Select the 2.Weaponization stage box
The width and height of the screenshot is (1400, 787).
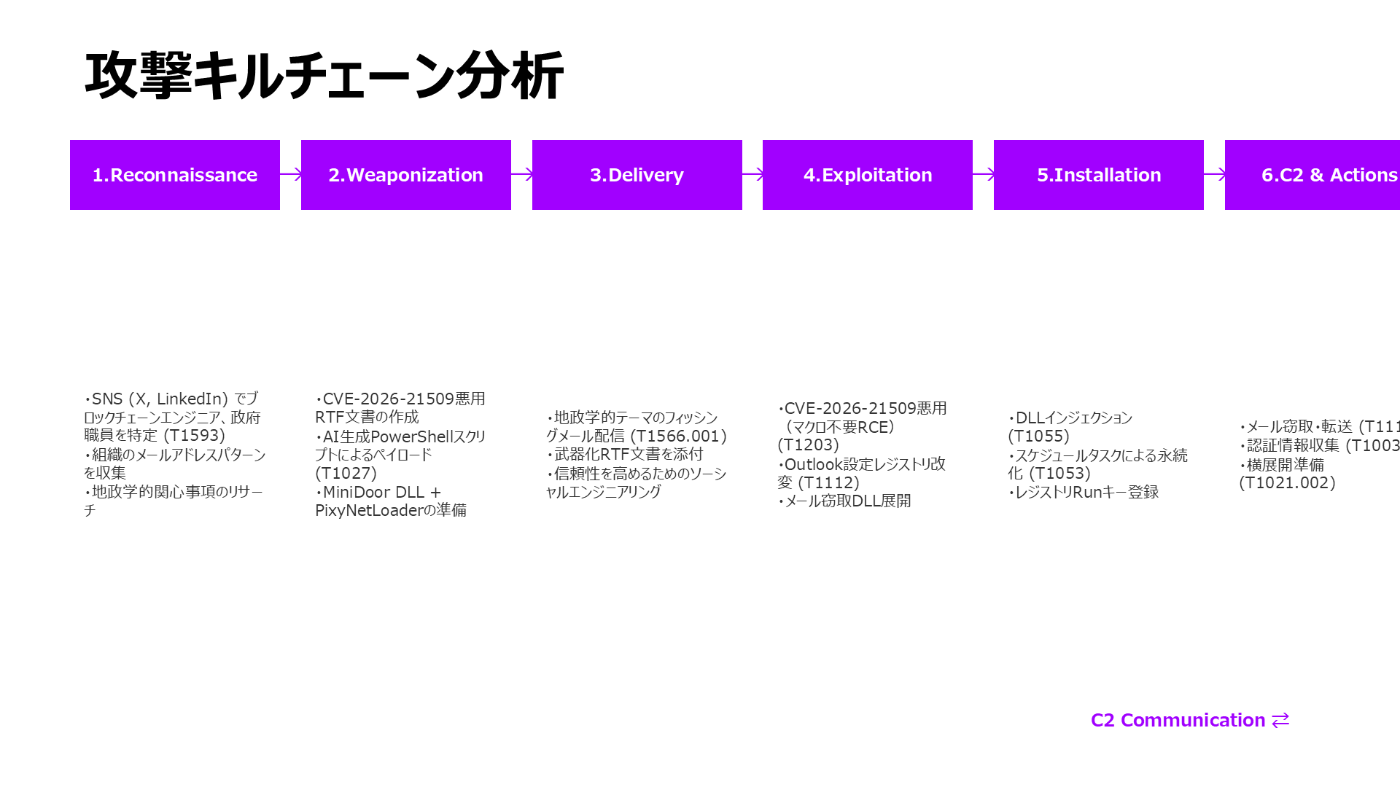(x=405, y=174)
